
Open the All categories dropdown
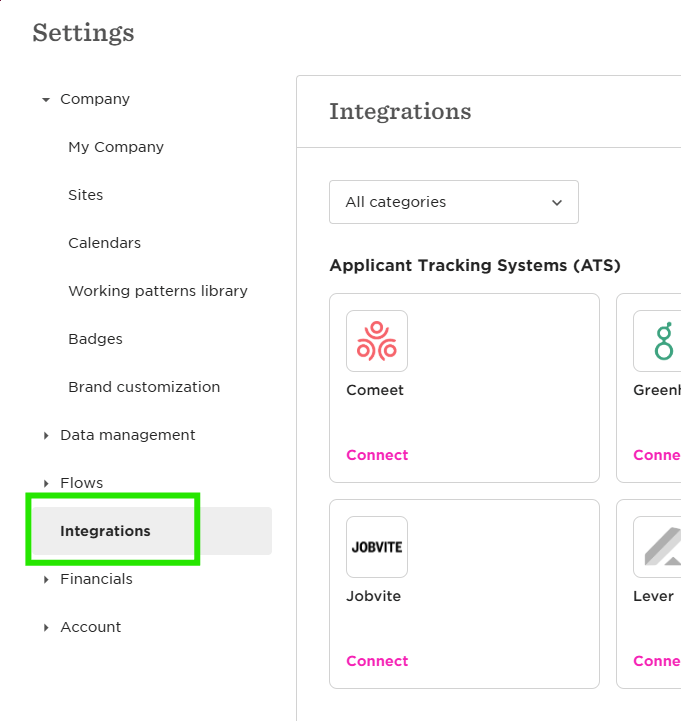point(453,202)
